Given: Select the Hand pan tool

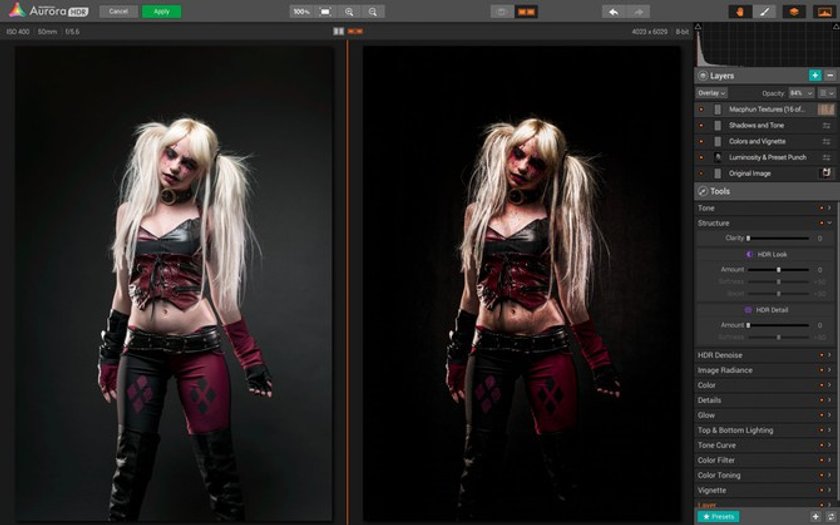Looking at the screenshot, I should (x=740, y=11).
